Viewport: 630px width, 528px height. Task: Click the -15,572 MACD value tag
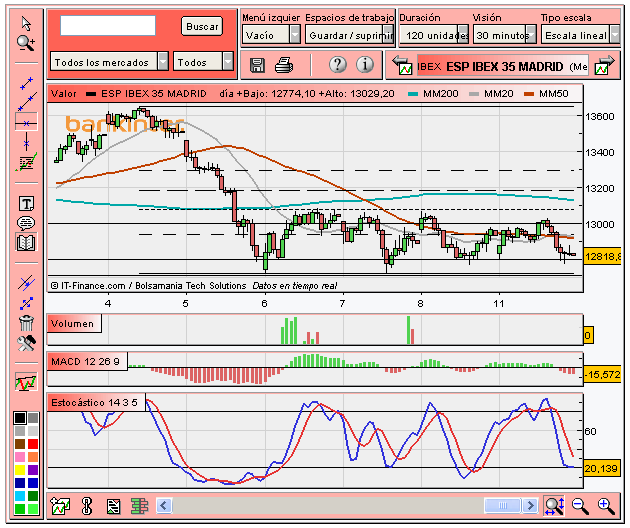click(x=603, y=375)
